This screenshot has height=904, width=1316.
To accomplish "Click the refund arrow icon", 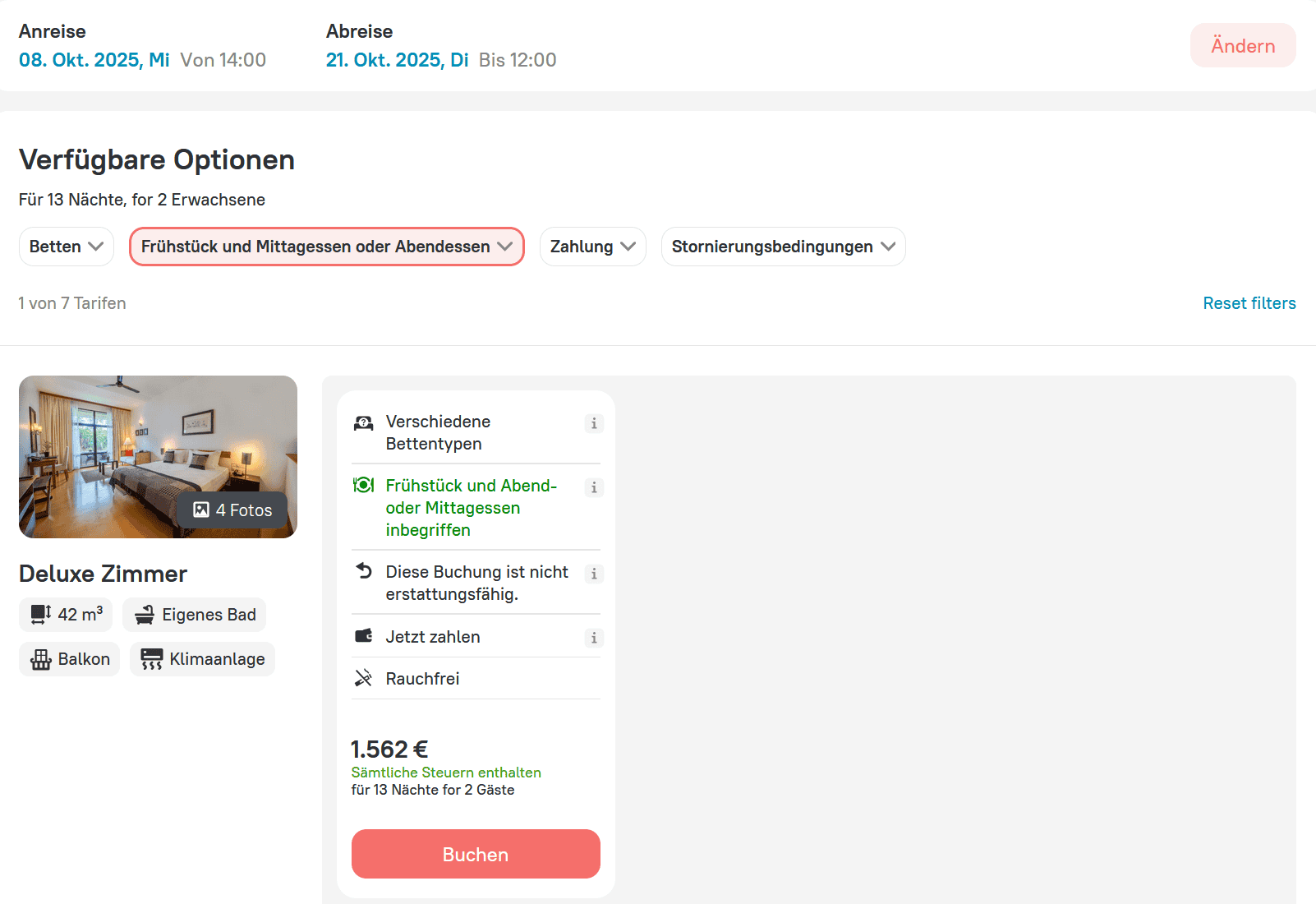I will click(363, 570).
